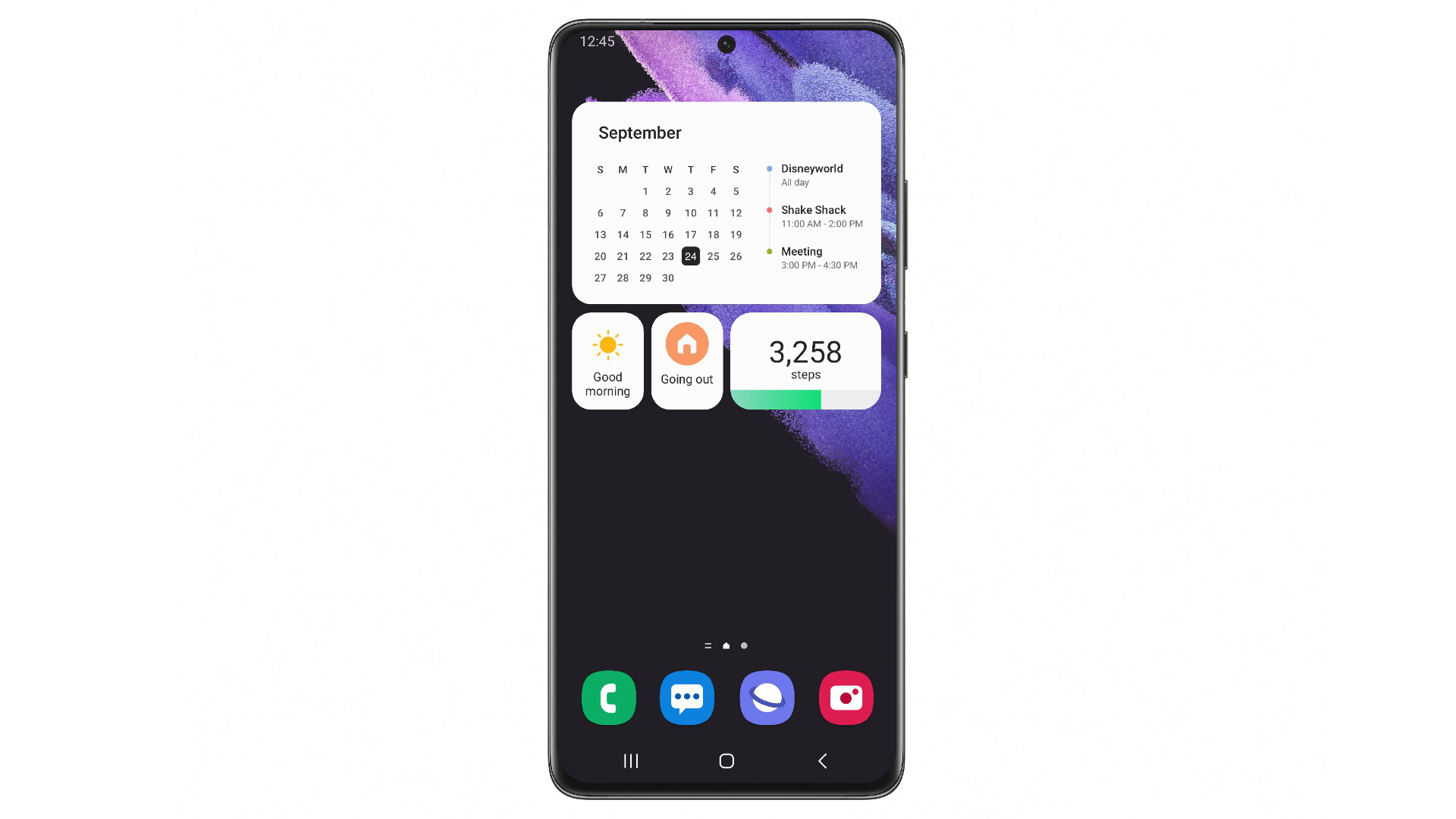View the Shake Shack 11AM event
This screenshot has height=819, width=1456.
(820, 215)
